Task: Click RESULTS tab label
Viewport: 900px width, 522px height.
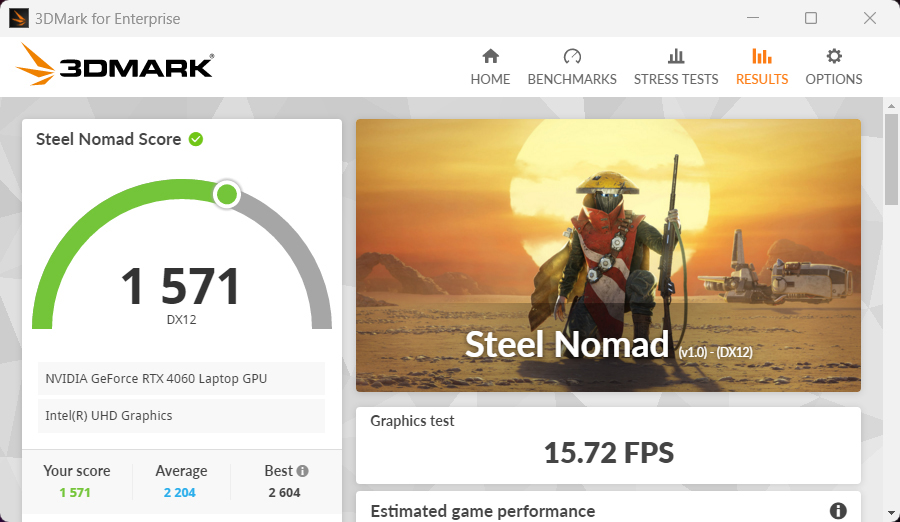Action: [762, 79]
